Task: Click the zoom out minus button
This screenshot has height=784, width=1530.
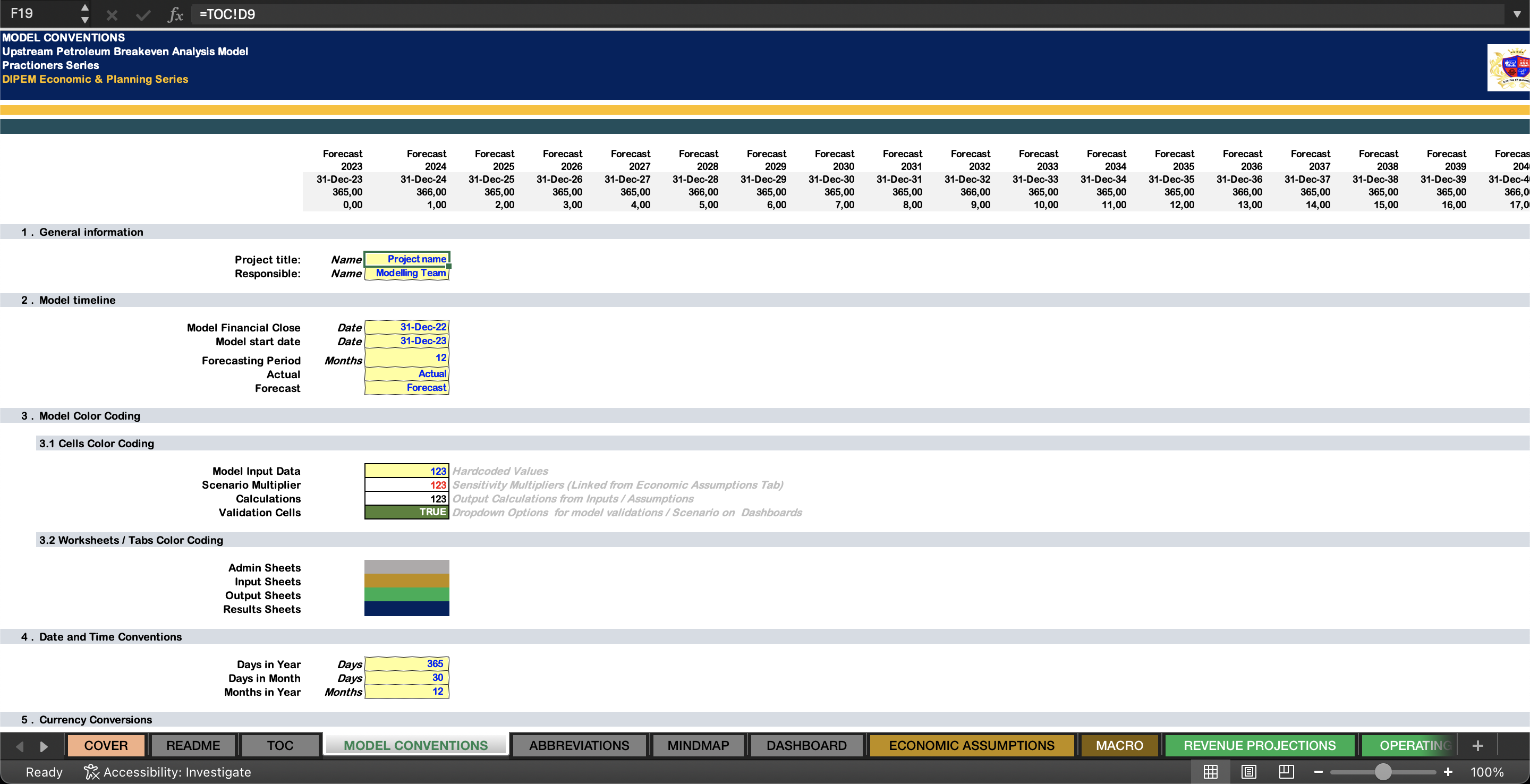Action: tap(1319, 772)
